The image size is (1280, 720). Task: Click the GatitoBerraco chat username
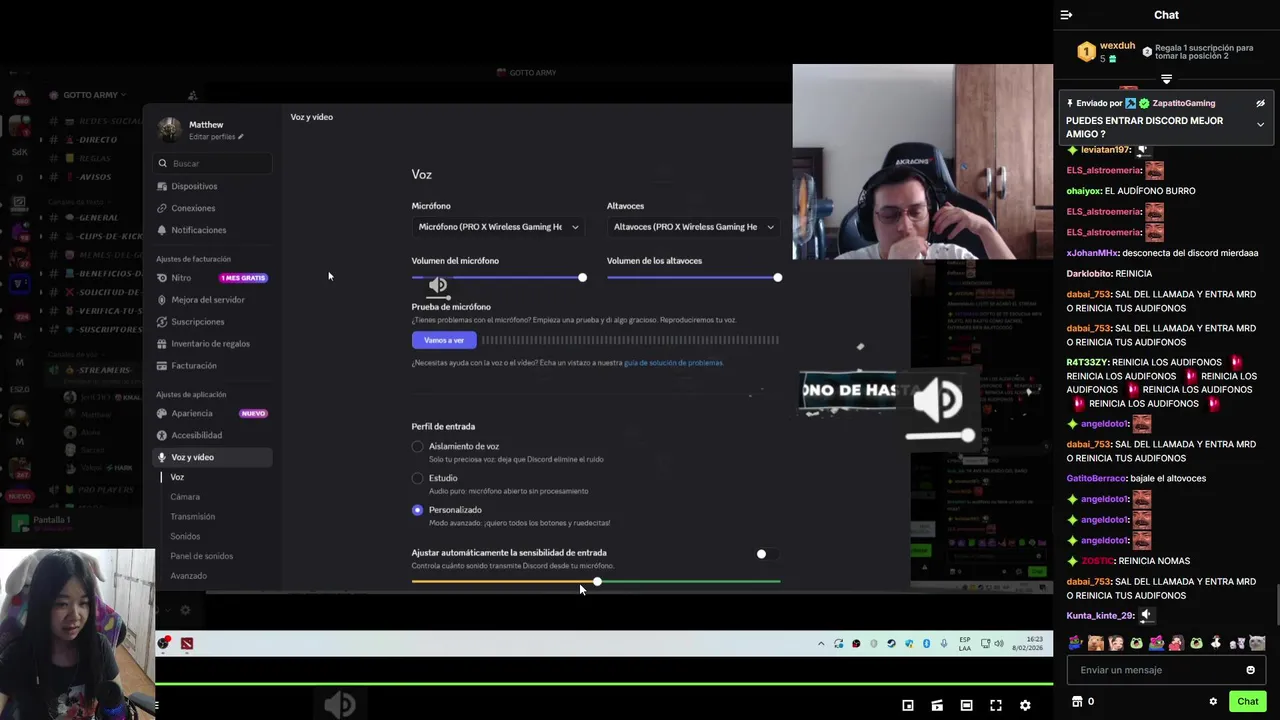tap(1096, 479)
